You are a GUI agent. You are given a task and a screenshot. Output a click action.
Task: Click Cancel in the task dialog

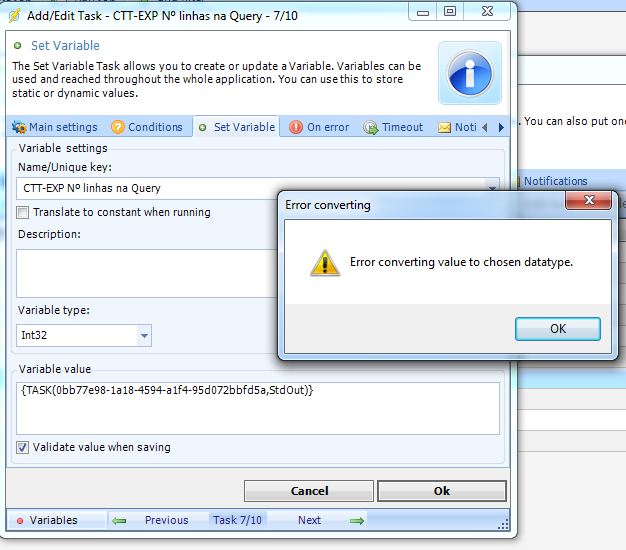(x=309, y=491)
